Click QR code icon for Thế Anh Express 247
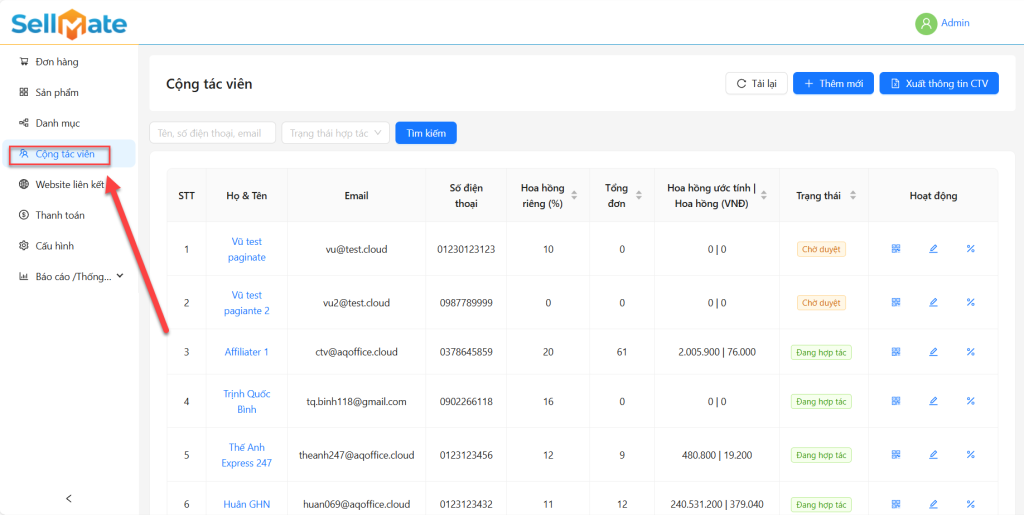This screenshot has height=515, width=1024. click(896, 455)
